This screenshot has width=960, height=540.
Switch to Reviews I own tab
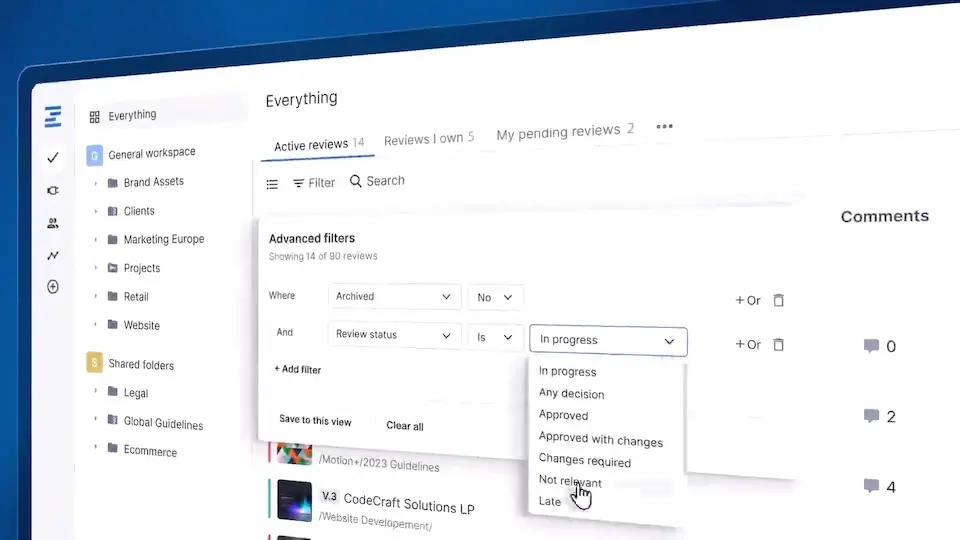tap(428, 138)
